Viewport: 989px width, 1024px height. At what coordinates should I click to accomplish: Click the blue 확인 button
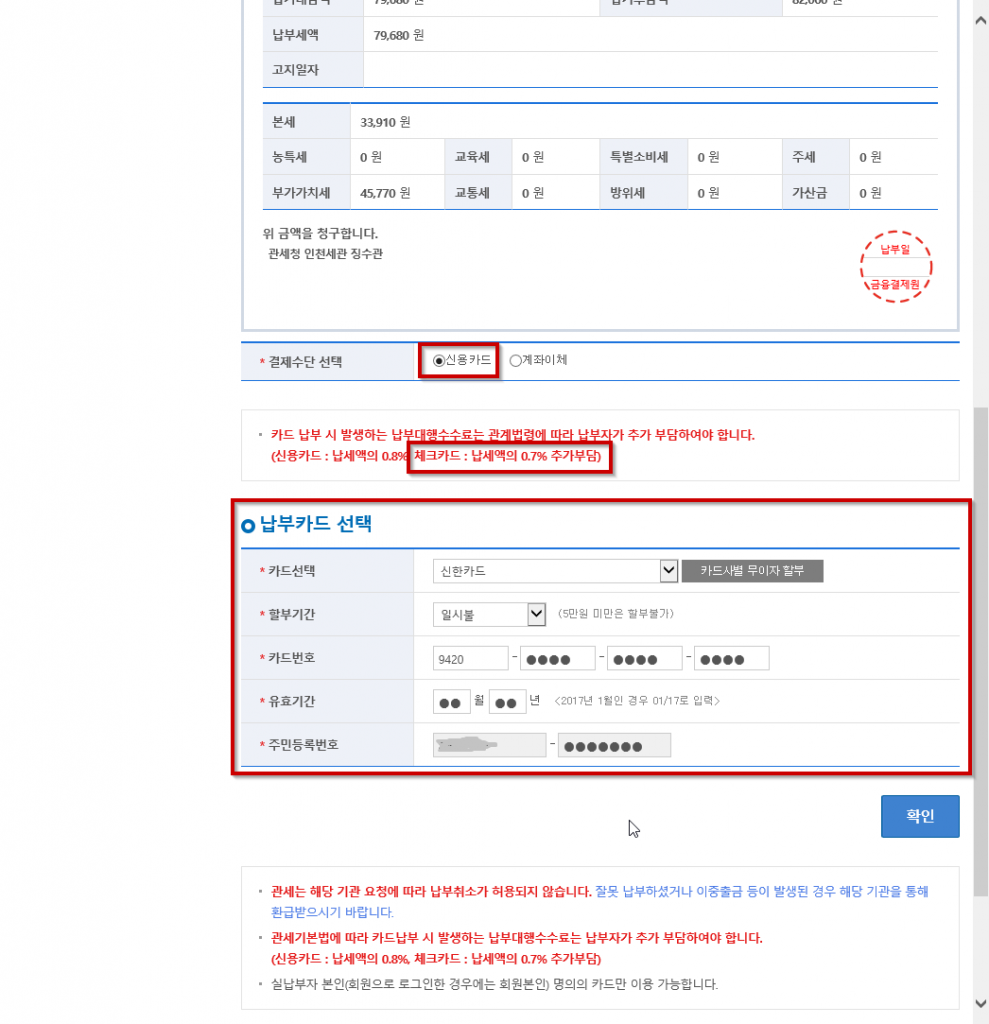point(919,816)
